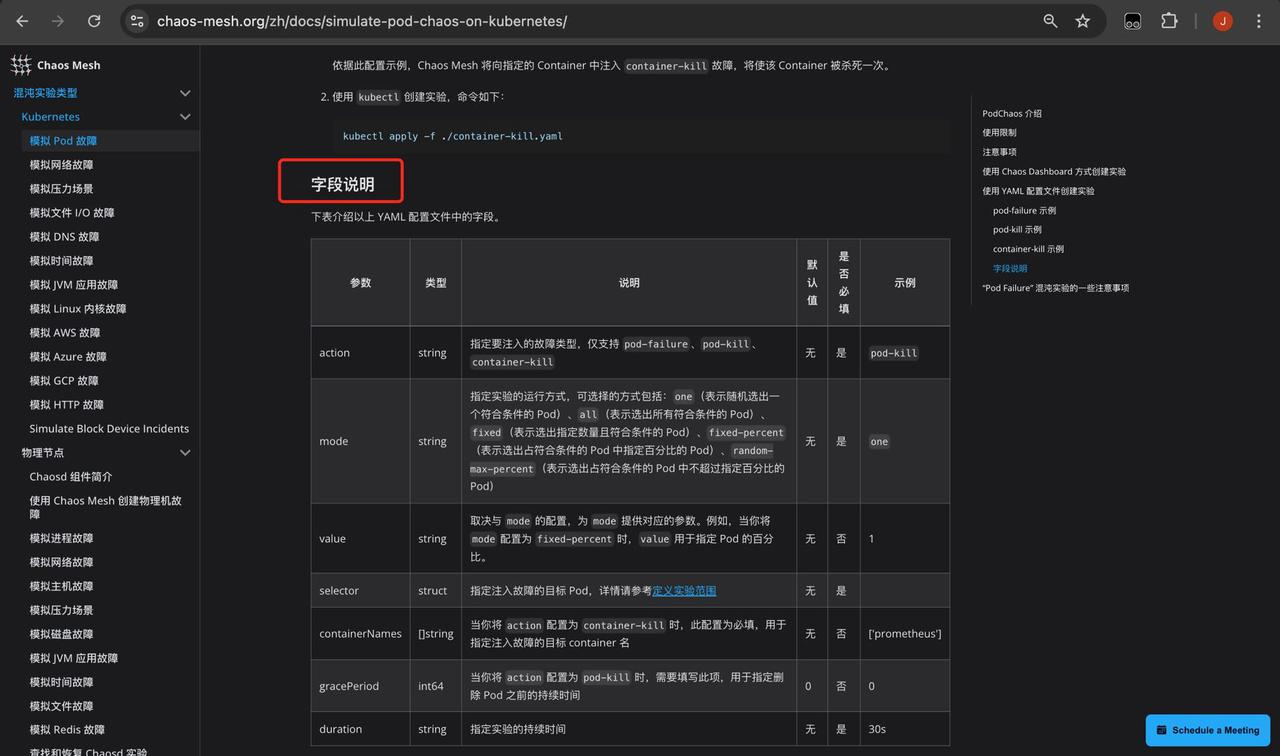This screenshot has height=756, width=1280.
Task: Open 模拟文件故障 page
Action: point(61,706)
